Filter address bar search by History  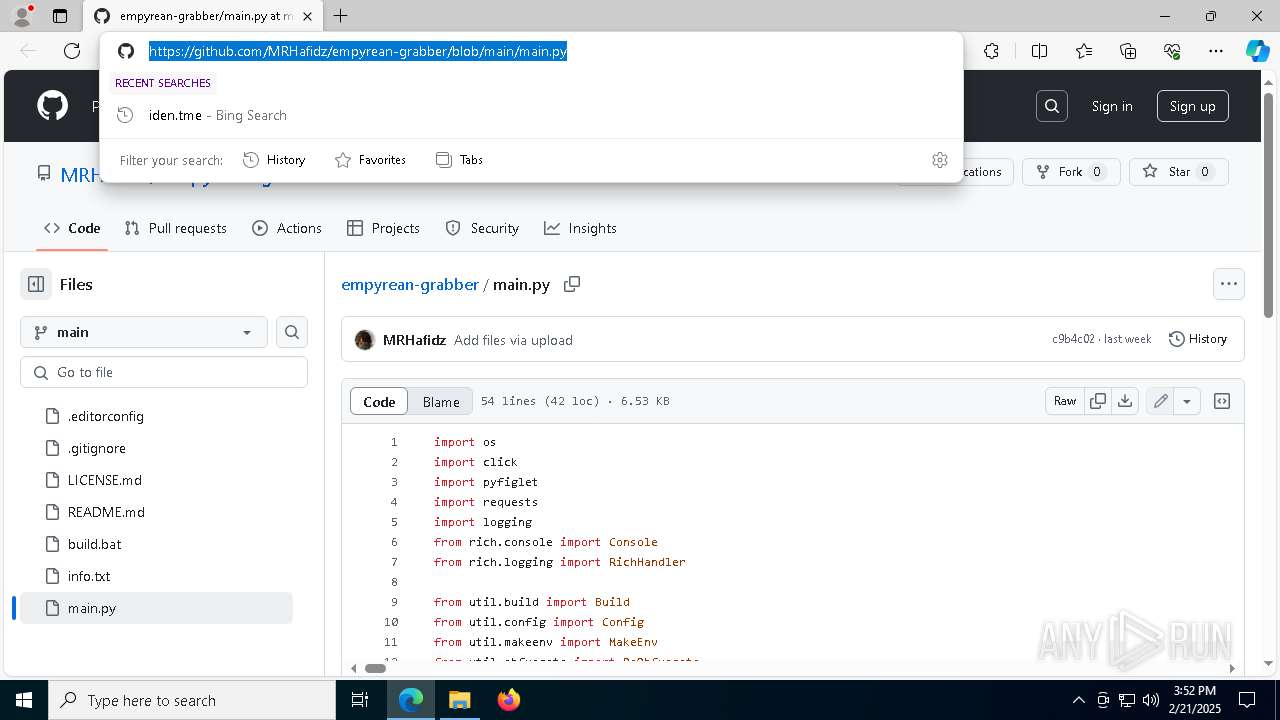pyautogui.click(x=274, y=160)
